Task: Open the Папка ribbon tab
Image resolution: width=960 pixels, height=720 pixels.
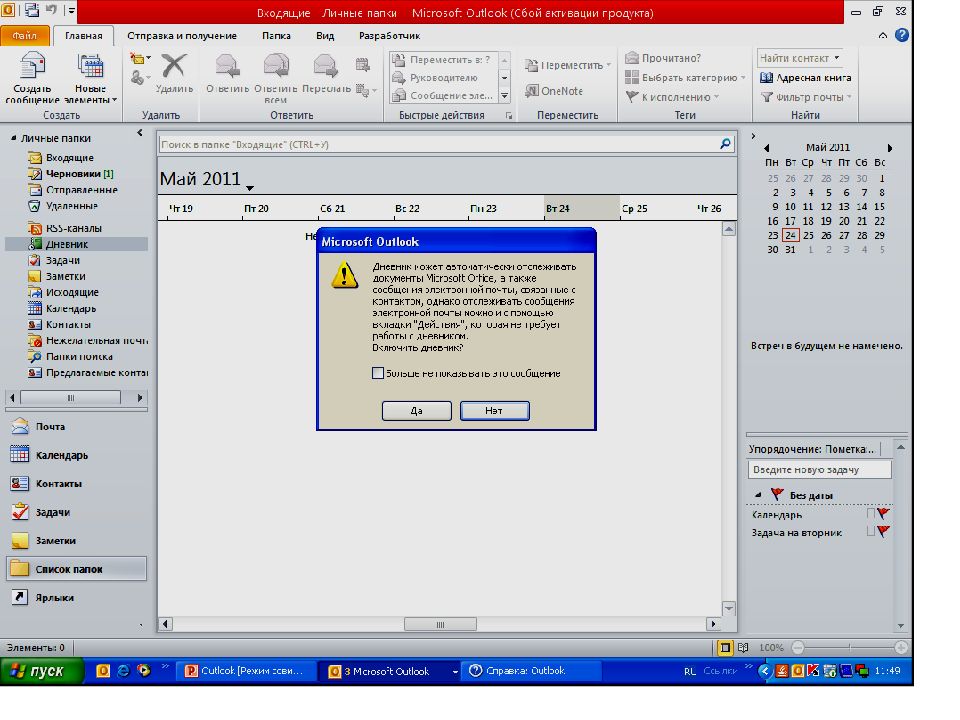Action: pyautogui.click(x=276, y=36)
